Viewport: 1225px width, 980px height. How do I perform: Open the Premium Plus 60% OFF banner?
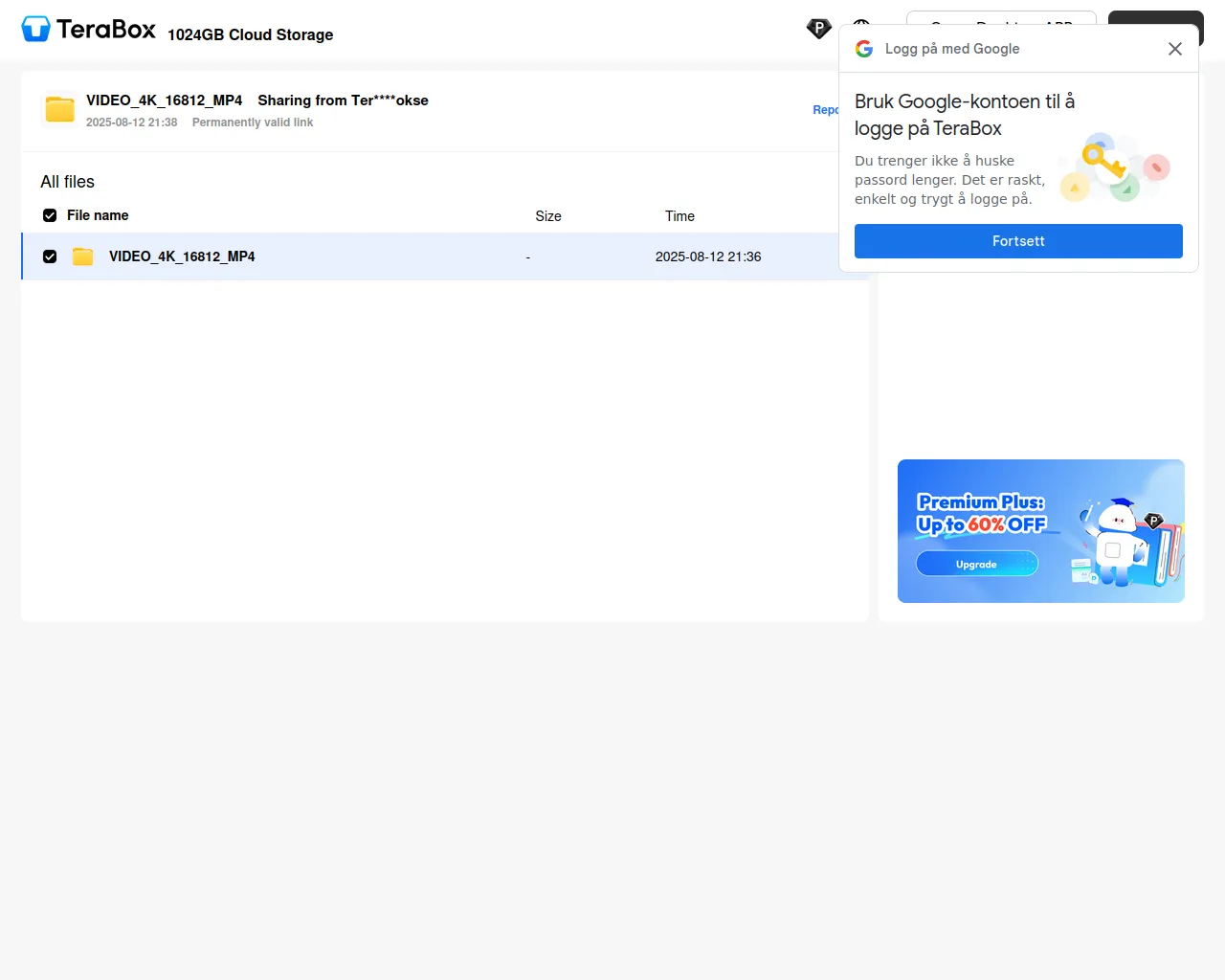(1041, 531)
